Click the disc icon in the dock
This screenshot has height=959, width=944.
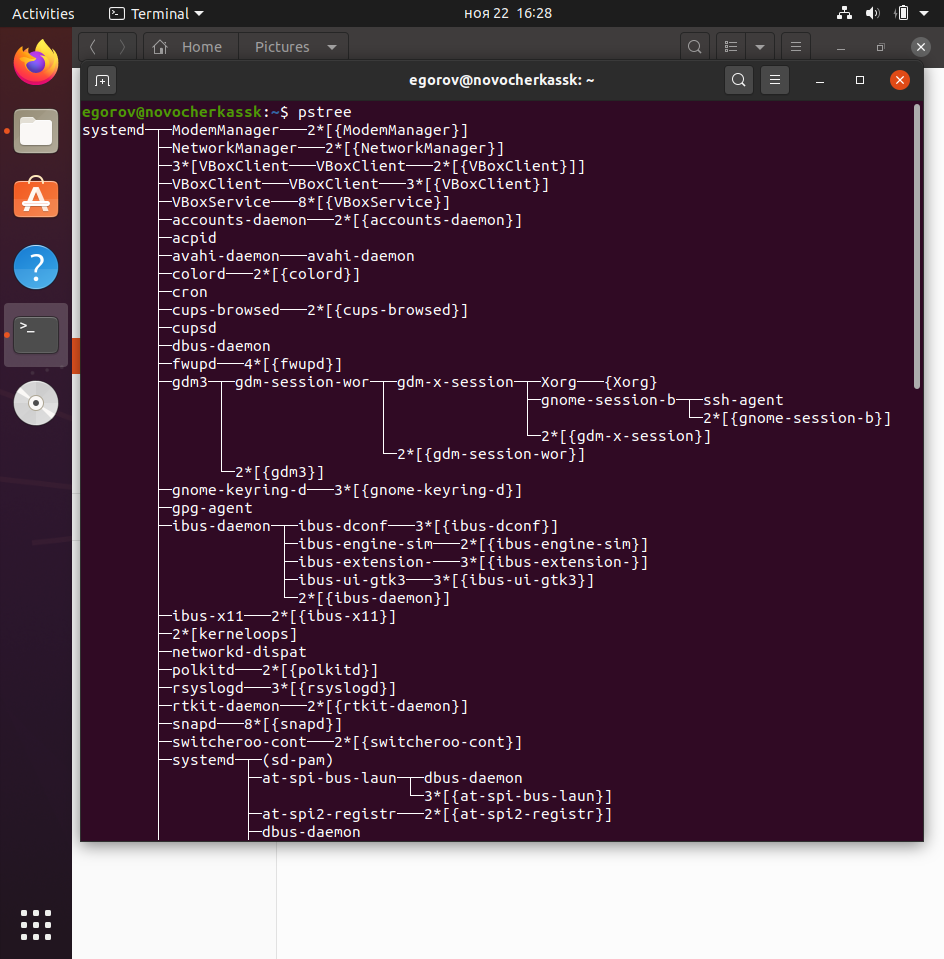[36, 403]
